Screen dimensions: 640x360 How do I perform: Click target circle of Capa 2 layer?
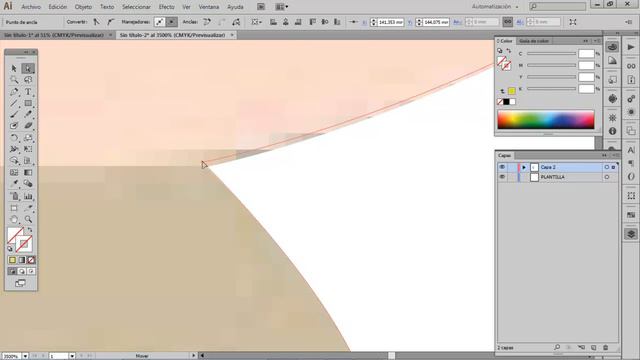pos(607,167)
